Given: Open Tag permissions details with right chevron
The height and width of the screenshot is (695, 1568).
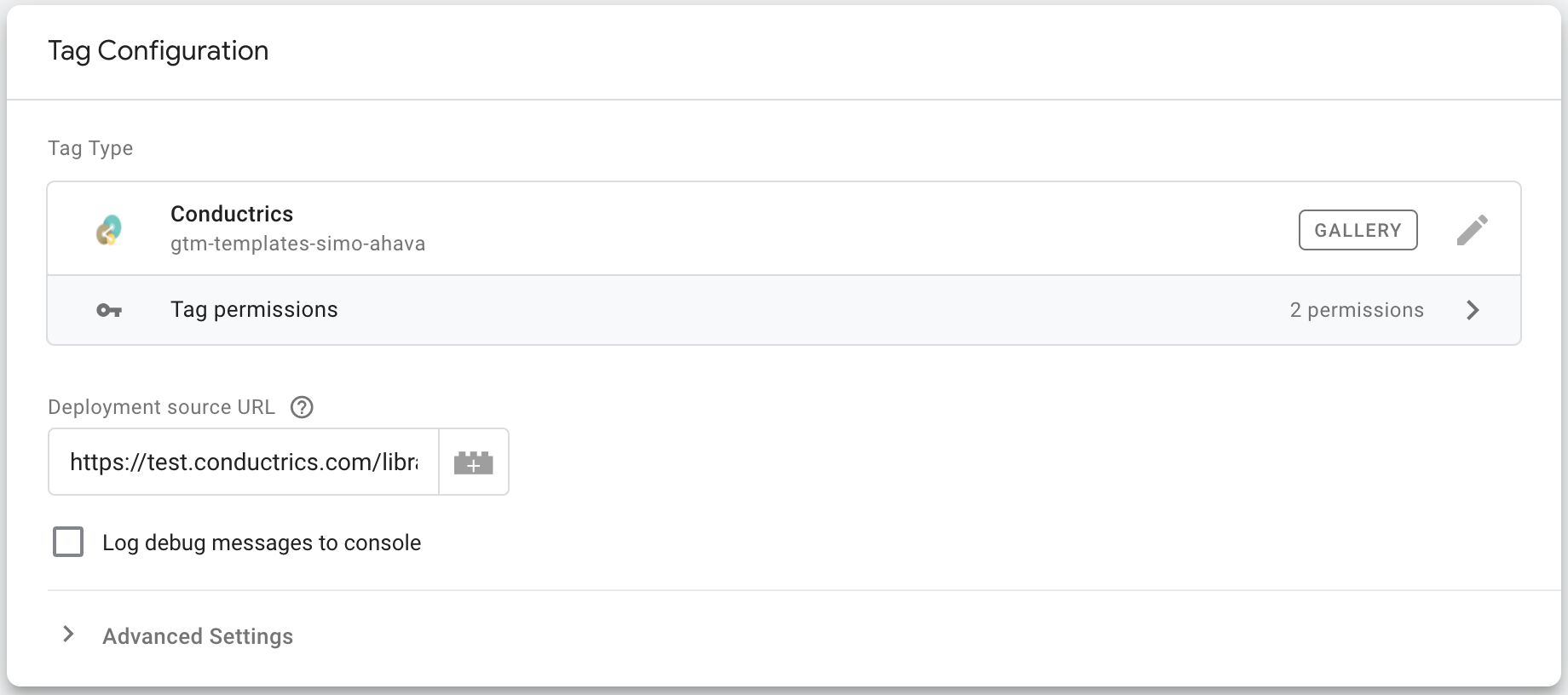Looking at the screenshot, I should pyautogui.click(x=1473, y=310).
